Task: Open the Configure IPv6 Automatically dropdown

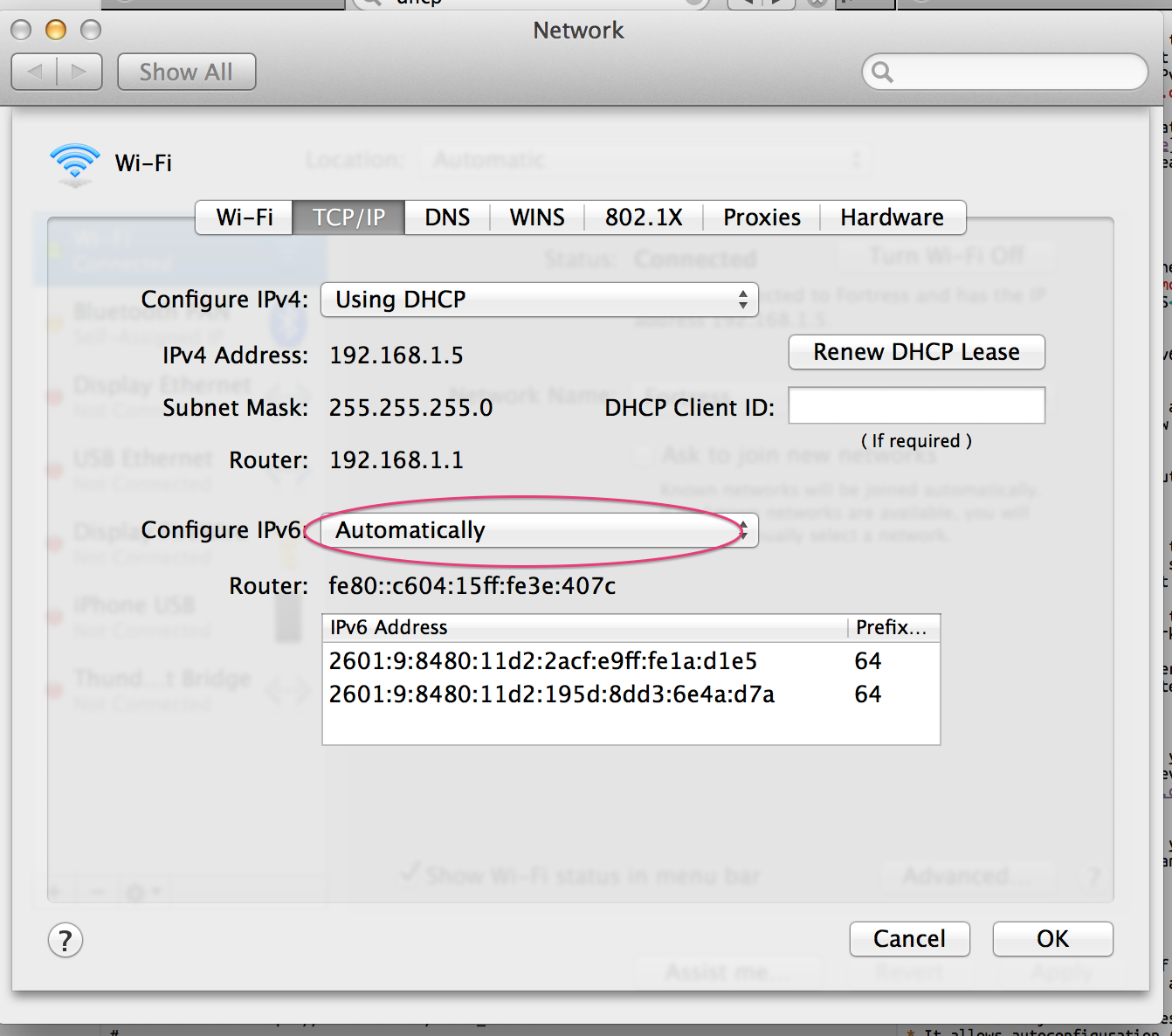Action: pyautogui.click(x=539, y=530)
